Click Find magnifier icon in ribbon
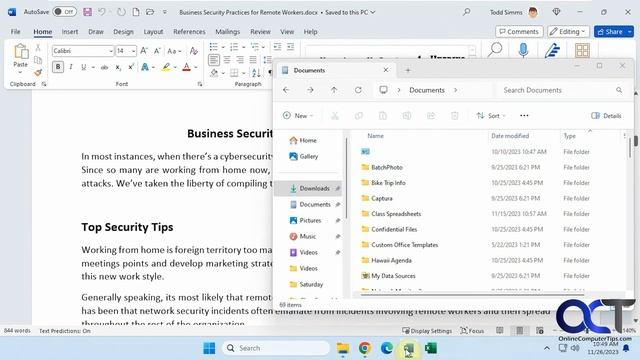Image resolution: width=640 pixels, height=360 pixels. point(495,50)
